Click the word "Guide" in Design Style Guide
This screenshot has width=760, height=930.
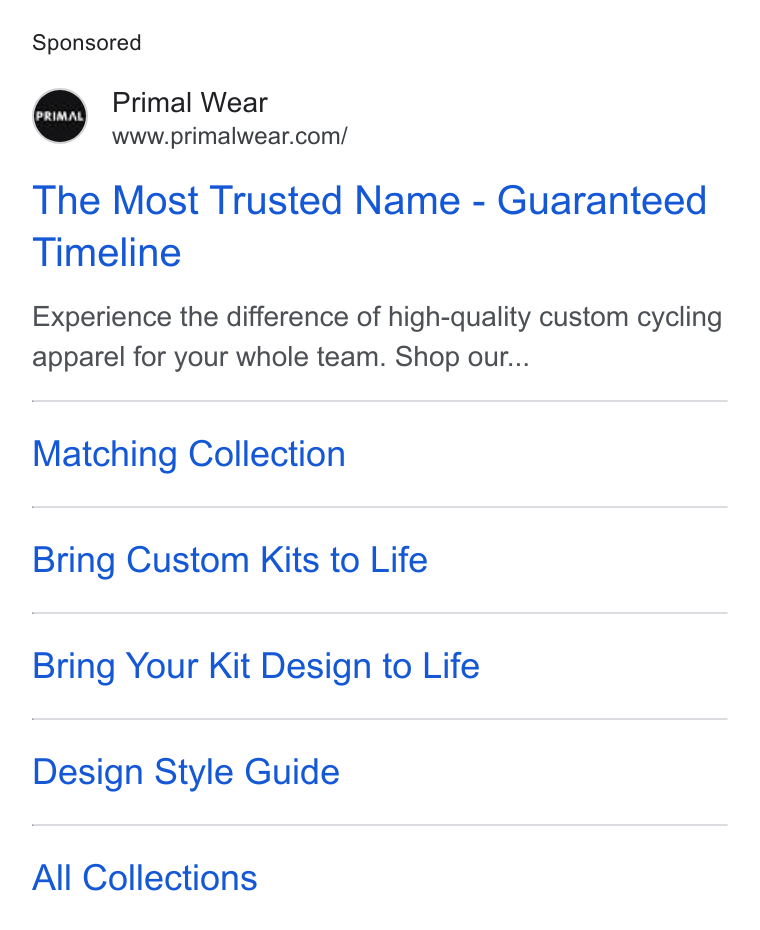pyautogui.click(x=292, y=772)
